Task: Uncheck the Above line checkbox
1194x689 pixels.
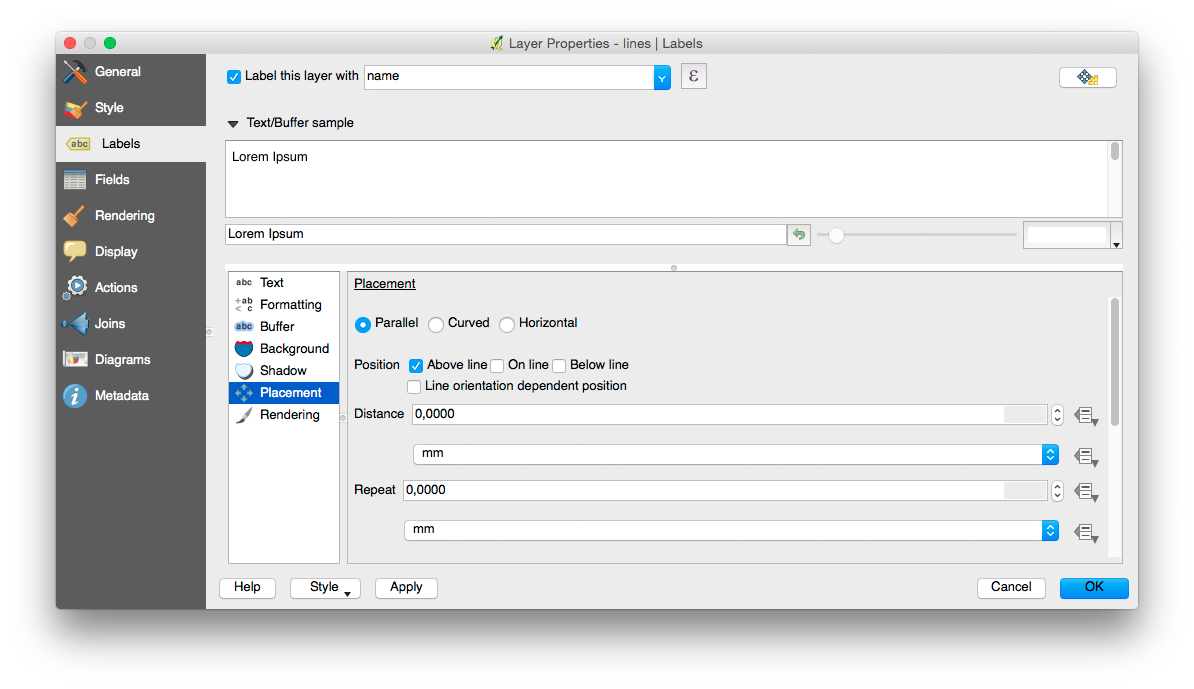Action: (416, 365)
